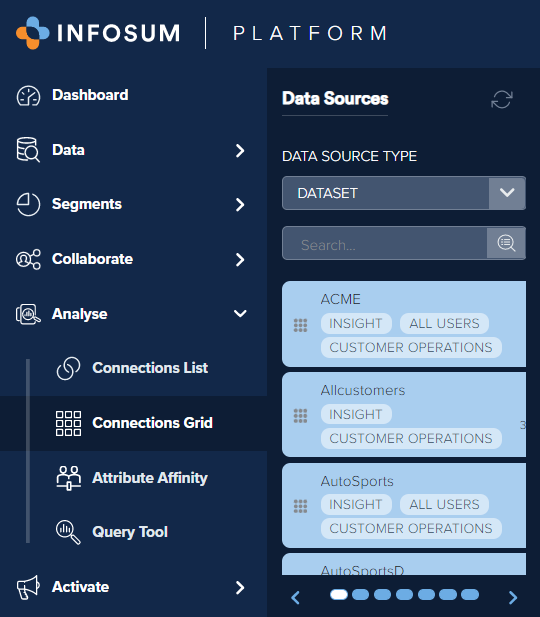Screen dimensions: 540x617
Task: Click into the Search field
Action: 385,243
